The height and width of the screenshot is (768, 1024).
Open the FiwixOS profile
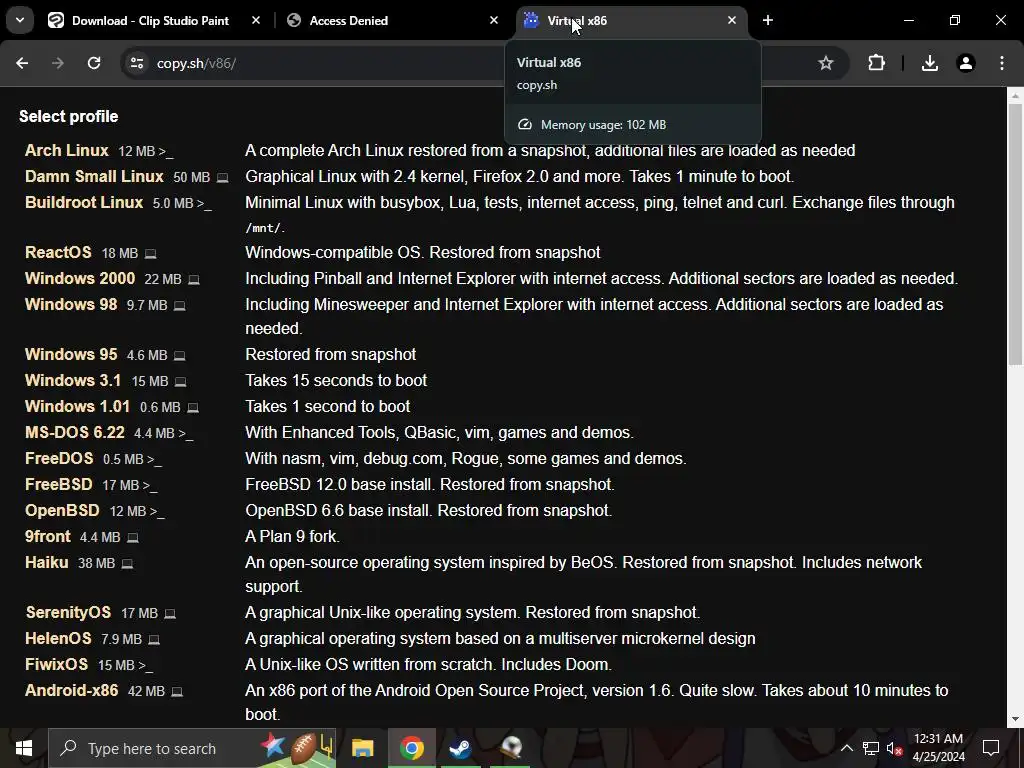pos(56,665)
